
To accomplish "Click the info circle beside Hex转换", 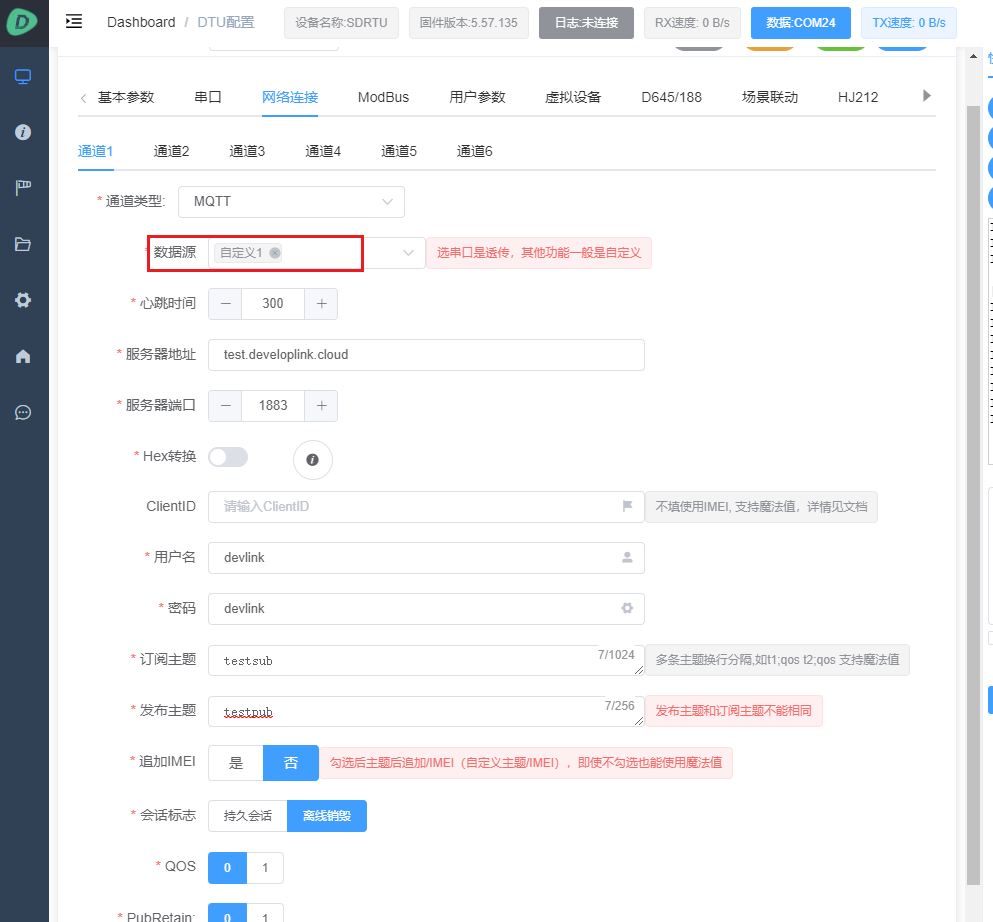I will click(x=312, y=459).
